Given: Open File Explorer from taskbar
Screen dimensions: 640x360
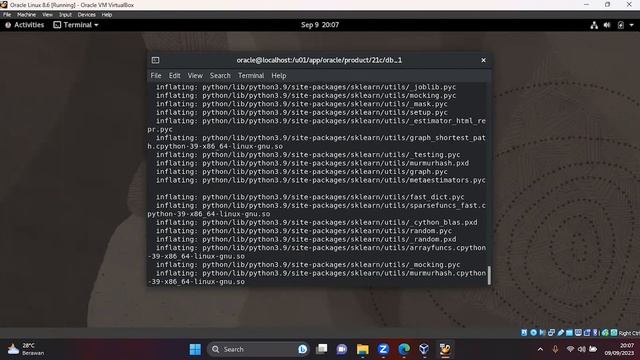Looking at the screenshot, I should (x=362, y=349).
